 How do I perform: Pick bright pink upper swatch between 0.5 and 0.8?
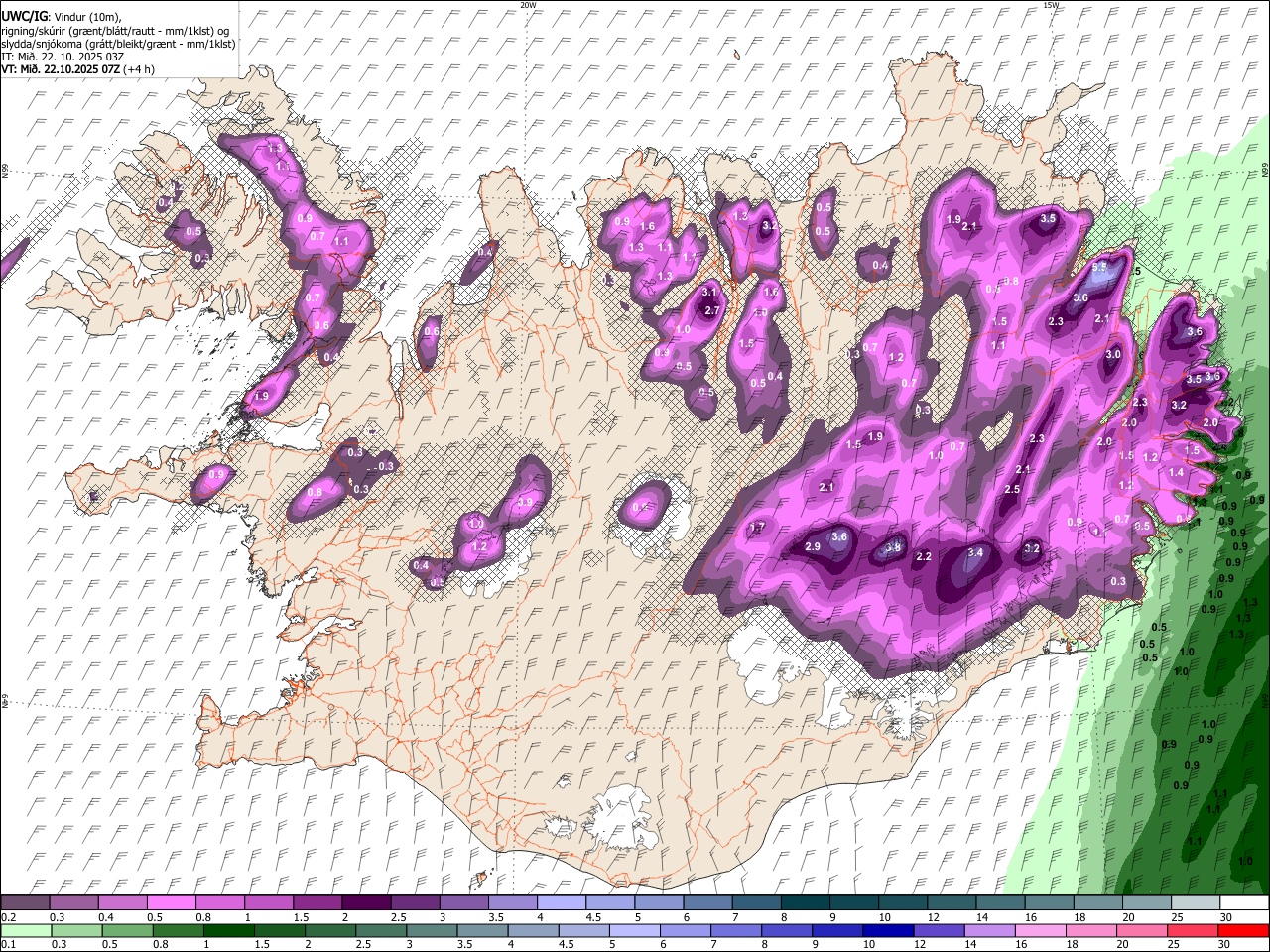[171, 903]
